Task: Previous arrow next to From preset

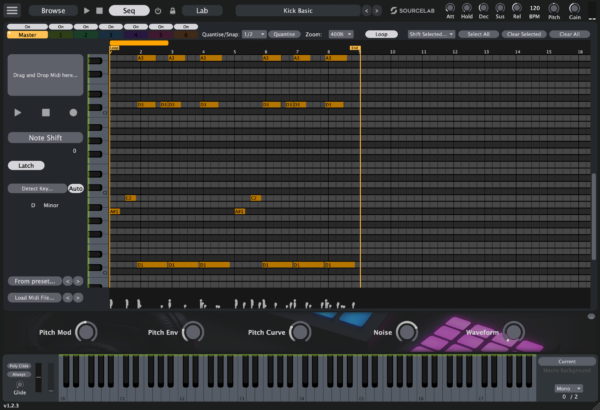Action: 67,281
